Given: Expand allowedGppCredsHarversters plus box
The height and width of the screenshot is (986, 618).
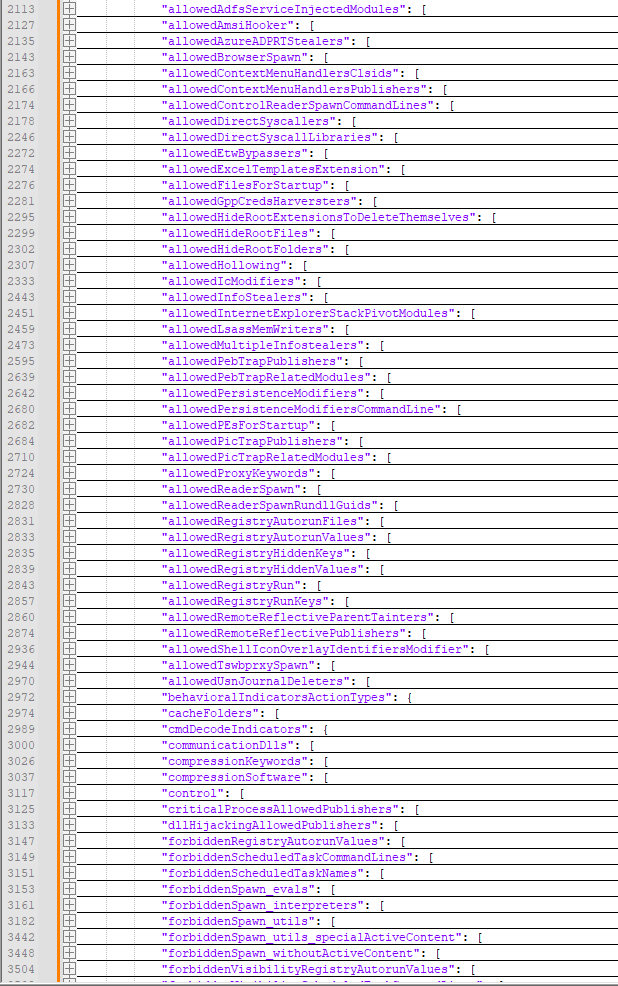Looking at the screenshot, I should coord(69,201).
